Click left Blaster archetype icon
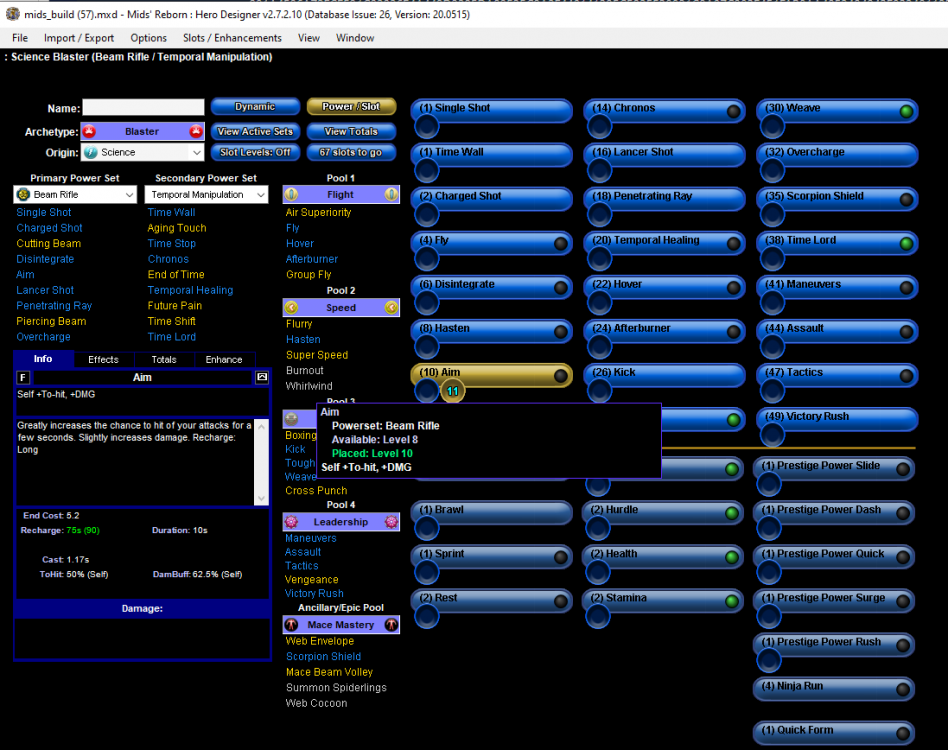This screenshot has width=948, height=750. (x=89, y=131)
